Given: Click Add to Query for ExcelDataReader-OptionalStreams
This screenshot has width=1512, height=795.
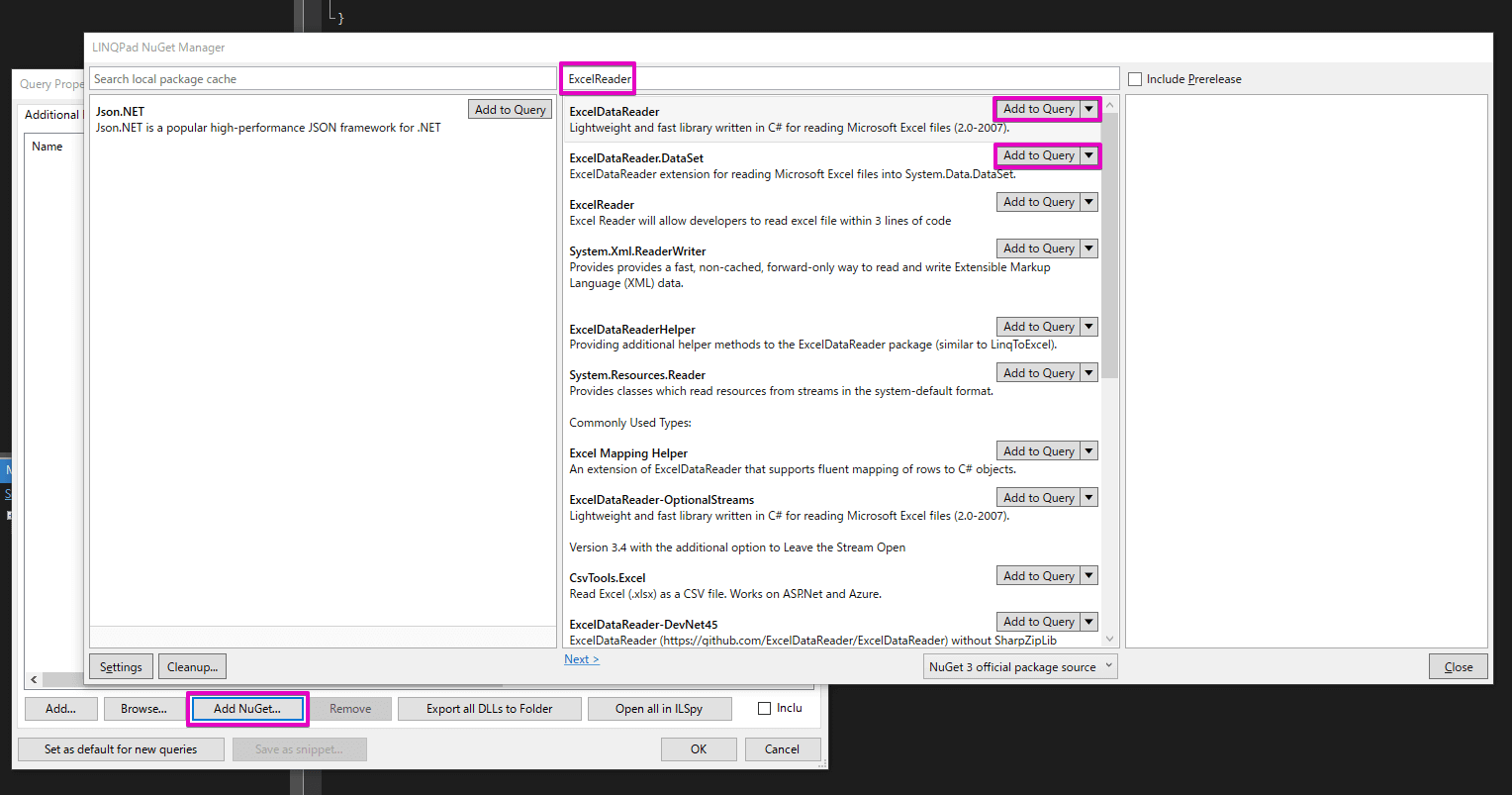Looking at the screenshot, I should point(1038,498).
